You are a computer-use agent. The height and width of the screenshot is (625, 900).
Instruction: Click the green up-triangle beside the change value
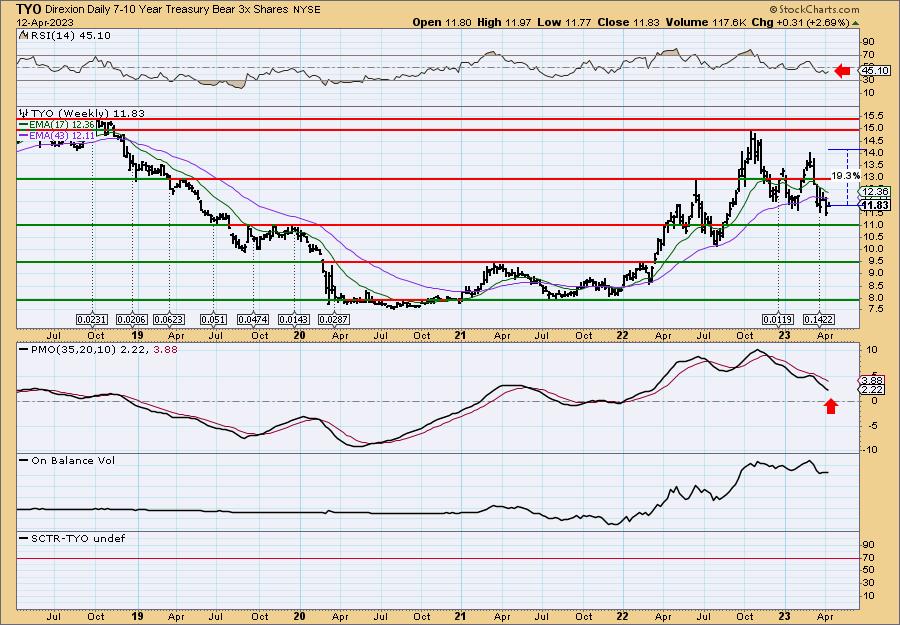855,23
